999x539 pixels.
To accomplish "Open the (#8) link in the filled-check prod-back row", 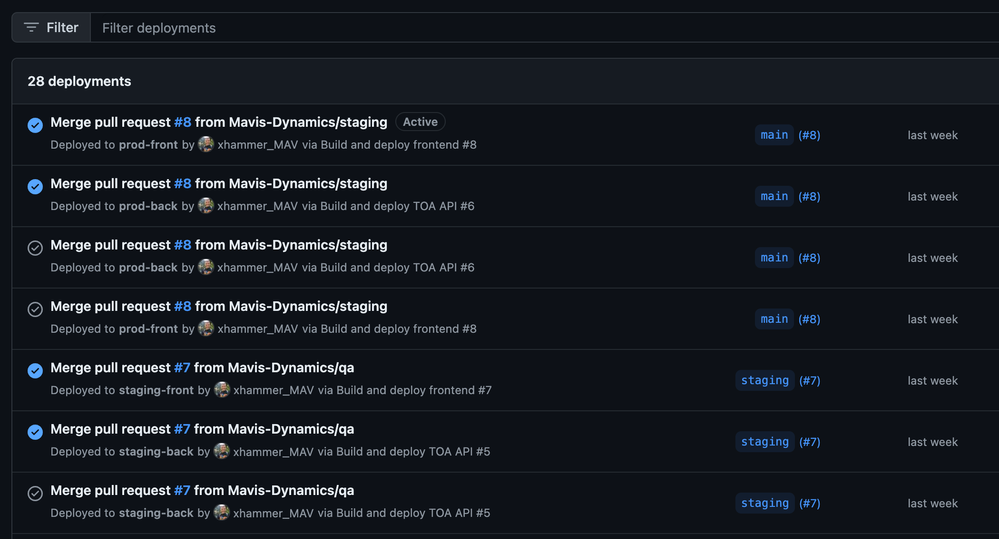I will coord(809,196).
